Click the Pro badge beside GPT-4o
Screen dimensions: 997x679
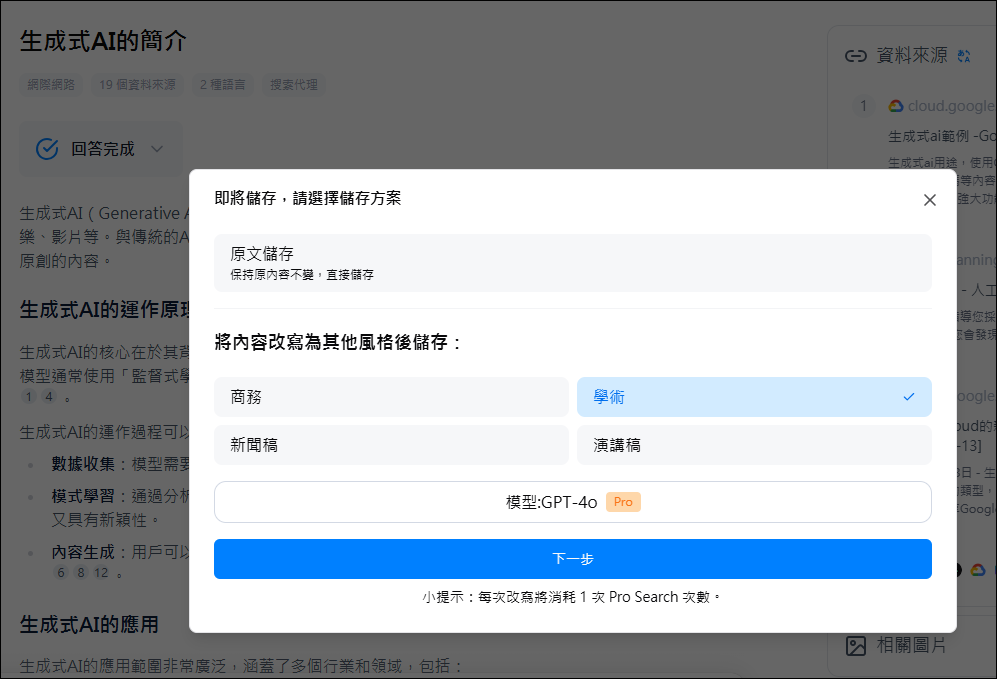[623, 502]
